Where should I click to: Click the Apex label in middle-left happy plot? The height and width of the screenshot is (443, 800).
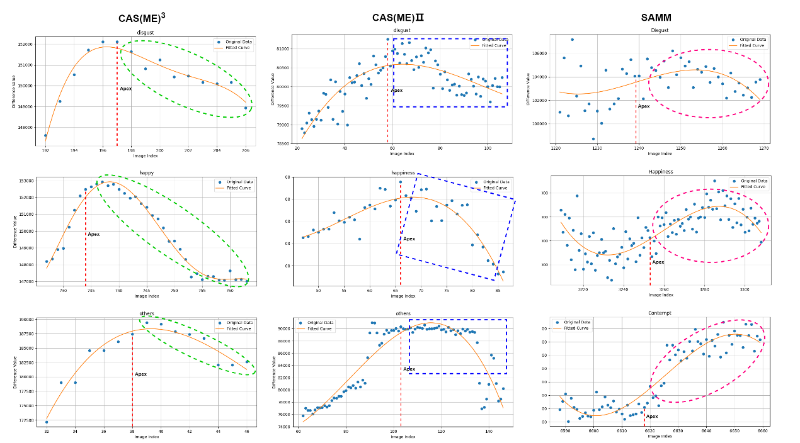coord(94,234)
